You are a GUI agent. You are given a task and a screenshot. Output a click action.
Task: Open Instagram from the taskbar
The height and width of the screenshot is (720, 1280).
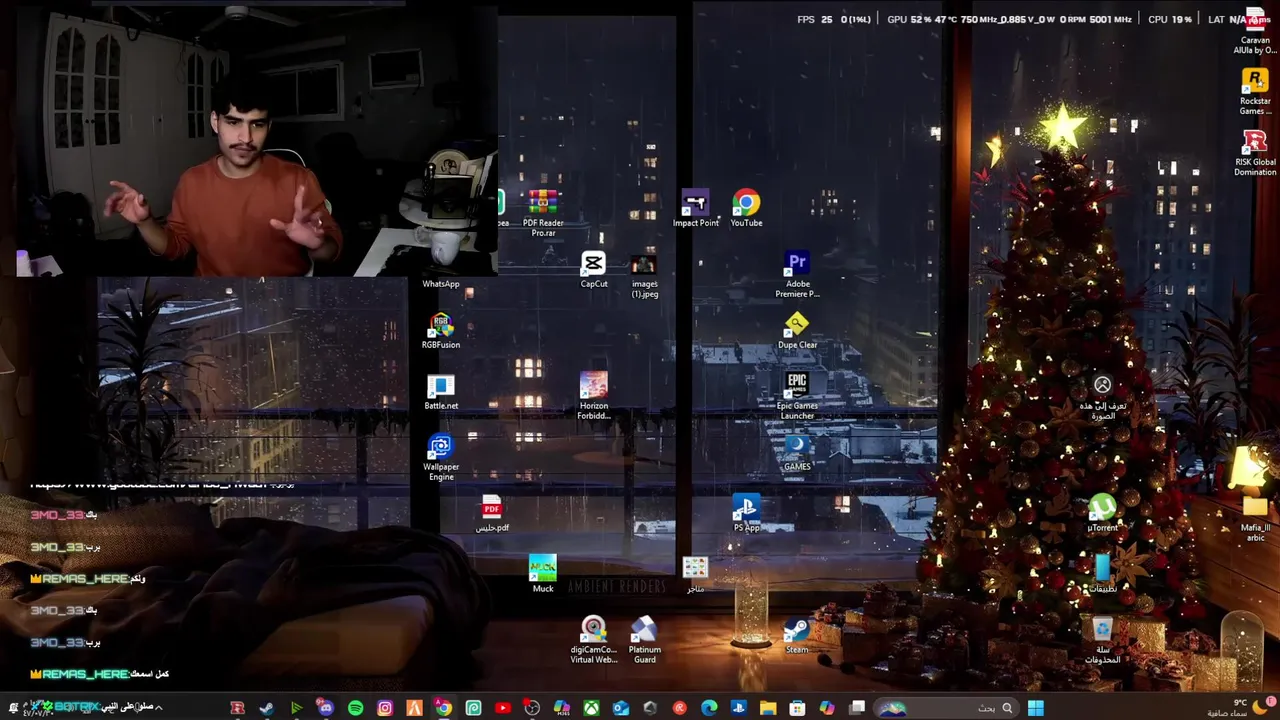pyautogui.click(x=385, y=708)
